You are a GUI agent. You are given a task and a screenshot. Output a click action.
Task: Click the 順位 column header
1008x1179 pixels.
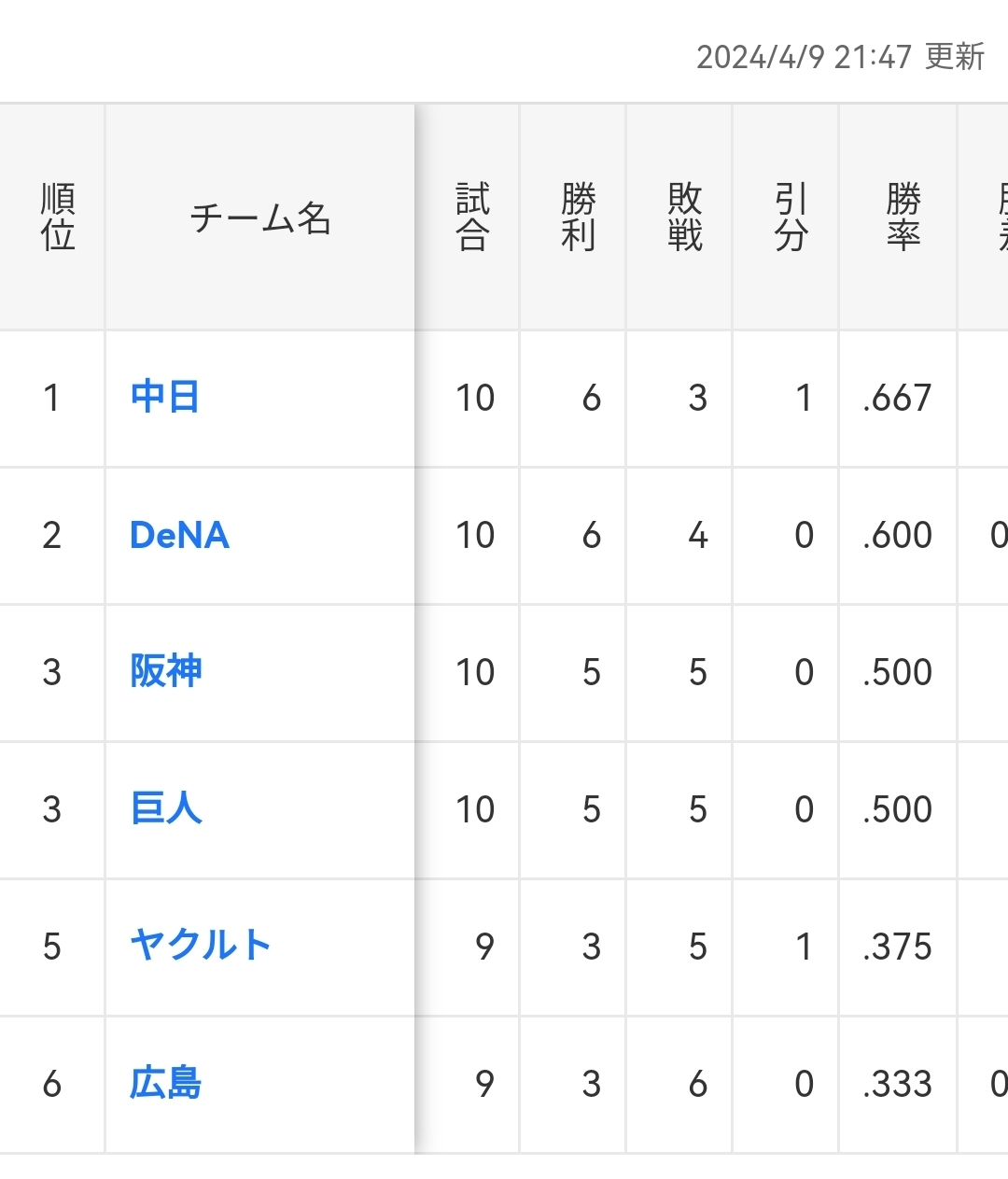[x=57, y=218]
